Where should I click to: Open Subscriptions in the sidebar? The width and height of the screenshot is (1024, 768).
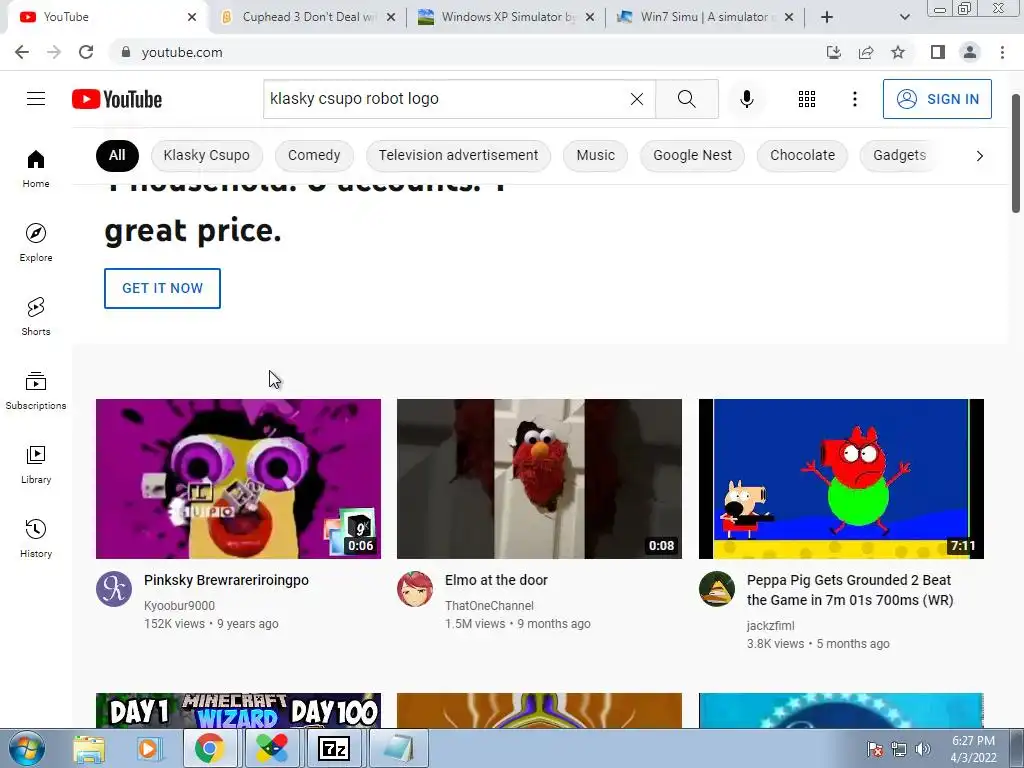(x=36, y=390)
